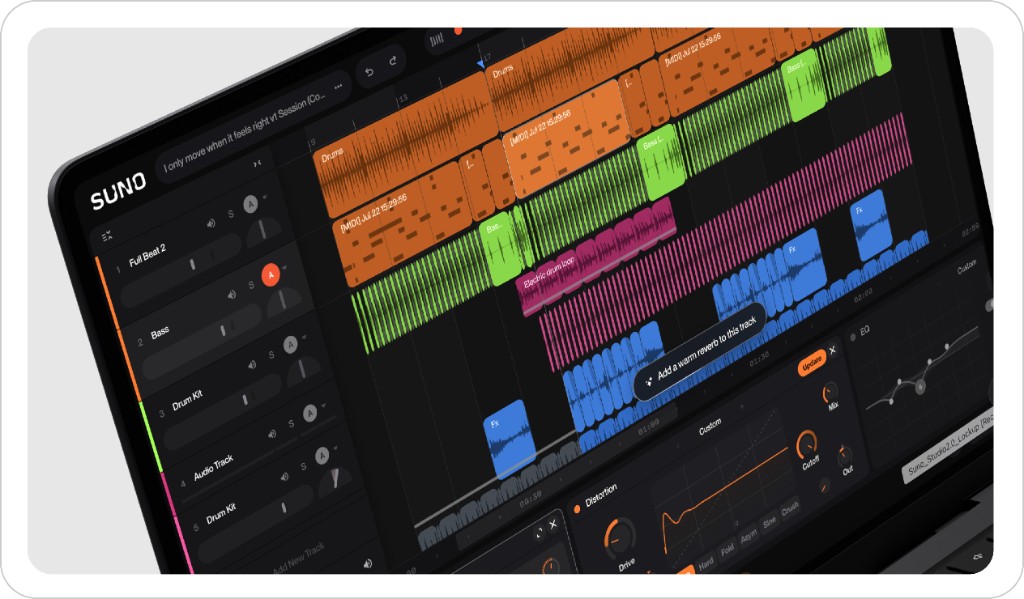
Task: Open dropdown arrow beside Bass A button
Action: (x=286, y=267)
